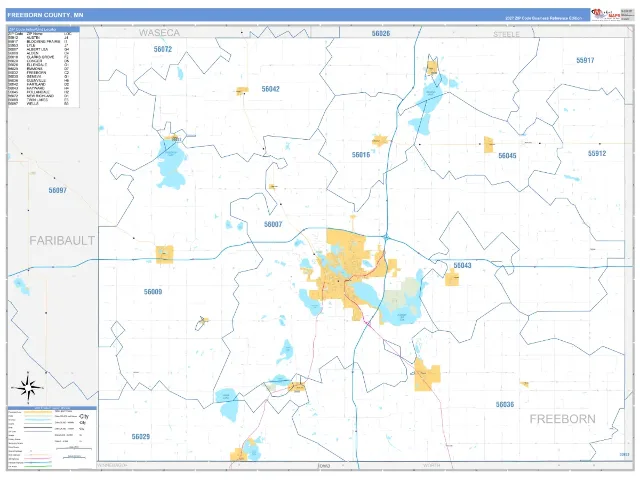Select ZIP code label 55917
Viewport: 640px width, 480px height.
click(x=585, y=60)
